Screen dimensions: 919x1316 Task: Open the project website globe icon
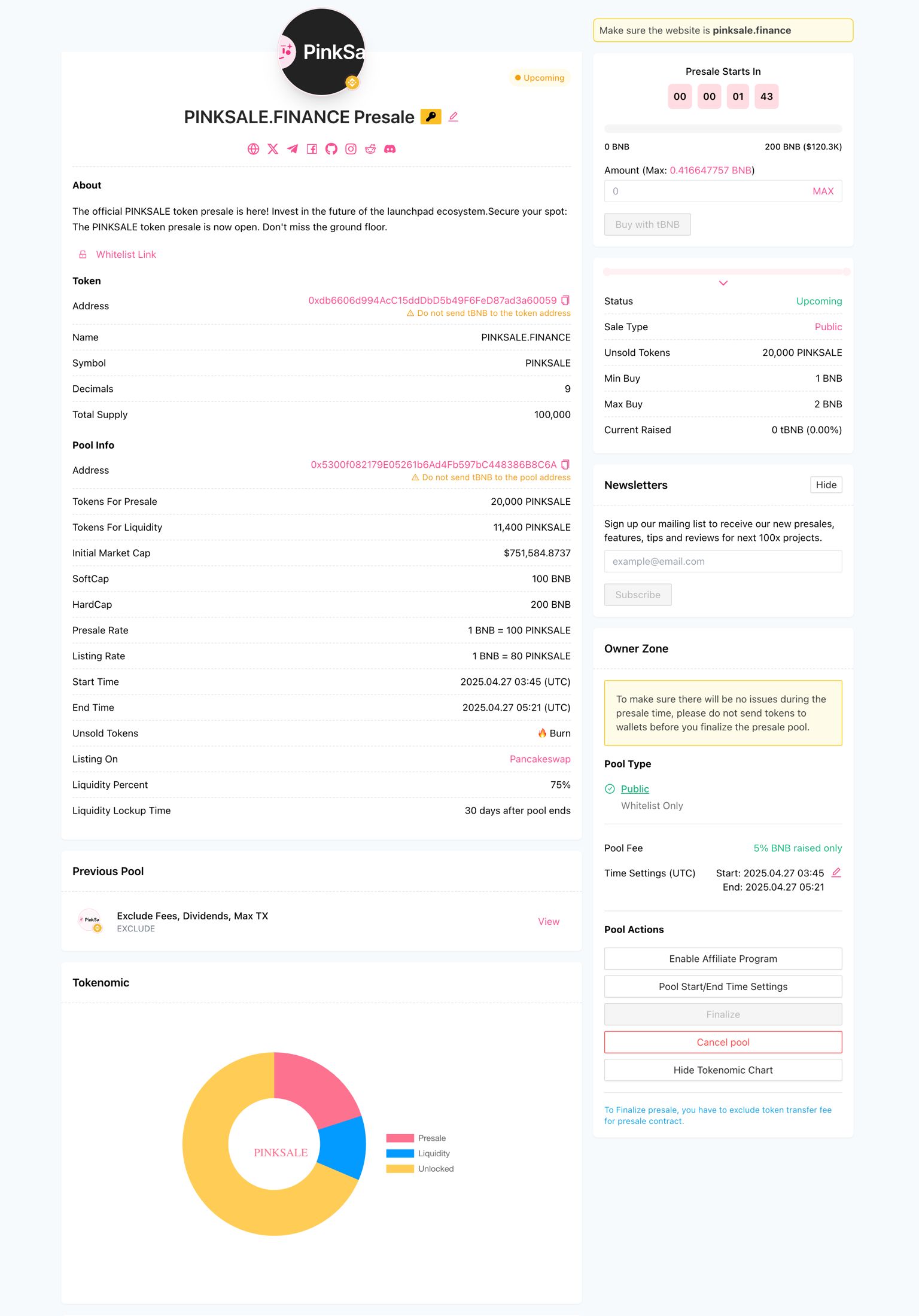[254, 149]
